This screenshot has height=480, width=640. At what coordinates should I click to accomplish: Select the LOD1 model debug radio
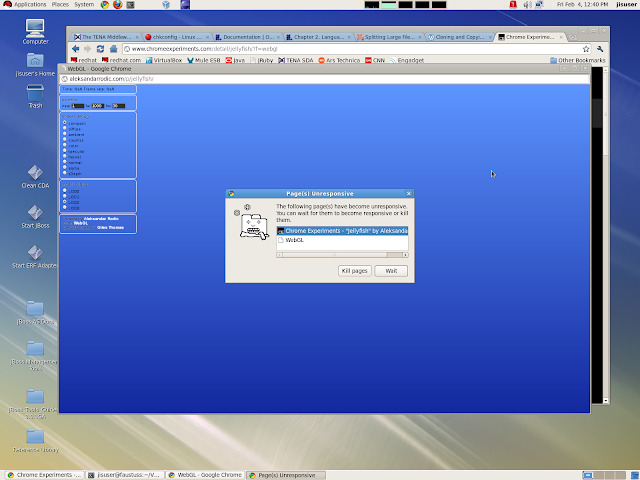(64, 196)
